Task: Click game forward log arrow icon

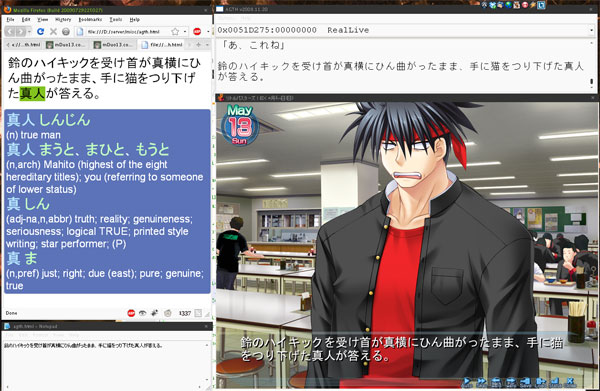Action: point(511,382)
